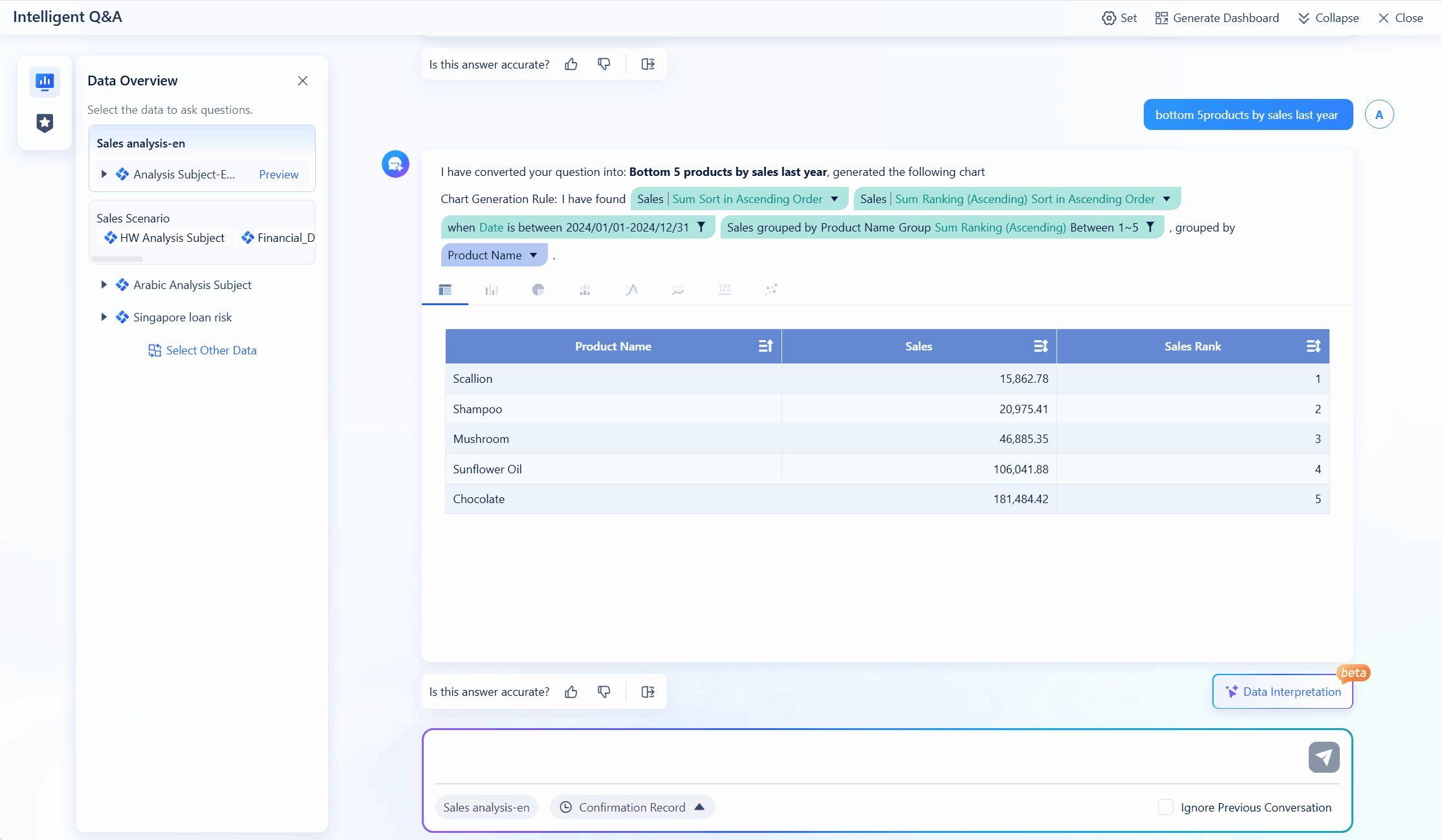The height and width of the screenshot is (840, 1442).
Task: Click Generate Dashboard in top bar
Action: pyautogui.click(x=1217, y=18)
